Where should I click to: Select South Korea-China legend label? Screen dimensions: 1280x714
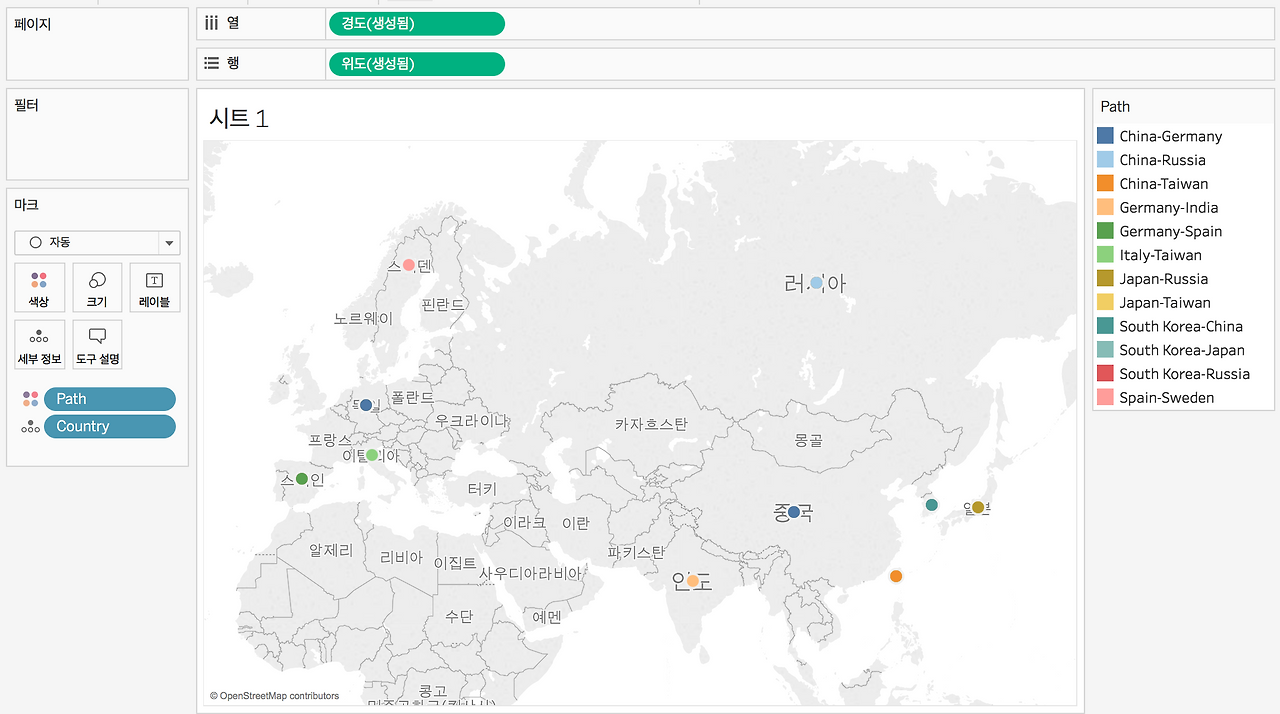[1181, 326]
